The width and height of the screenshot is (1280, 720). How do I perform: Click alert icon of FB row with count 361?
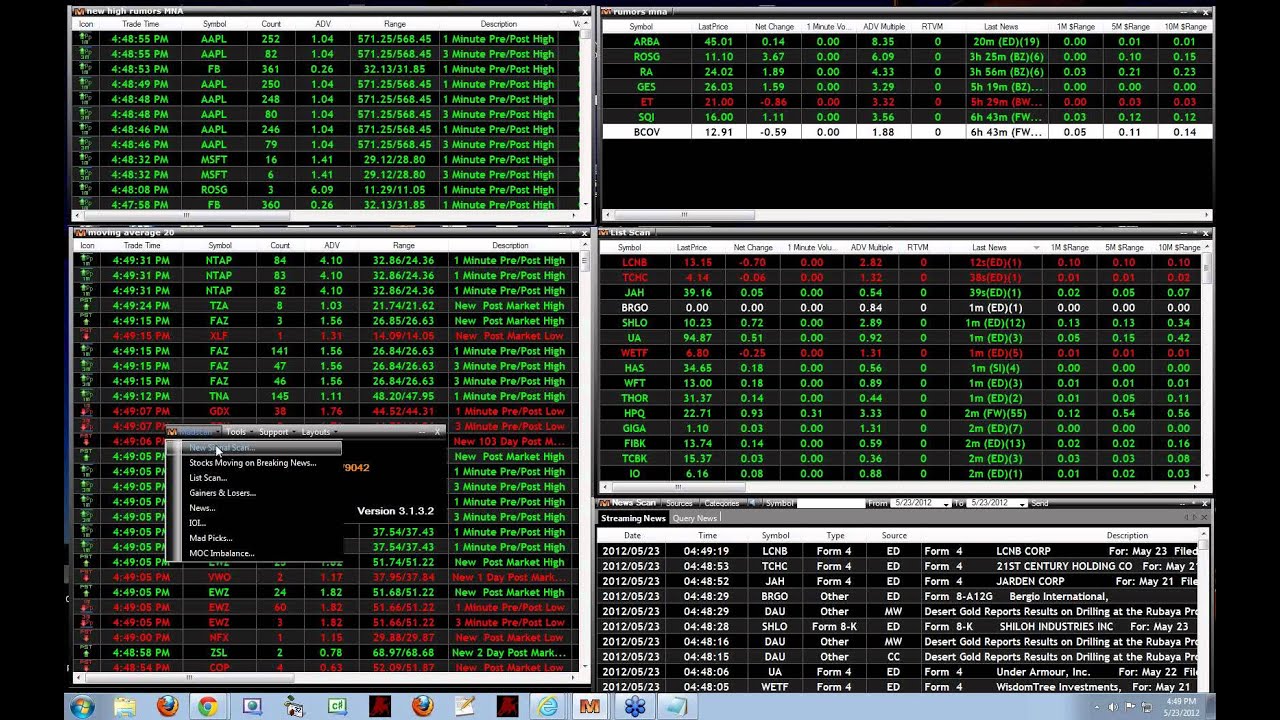[86, 69]
